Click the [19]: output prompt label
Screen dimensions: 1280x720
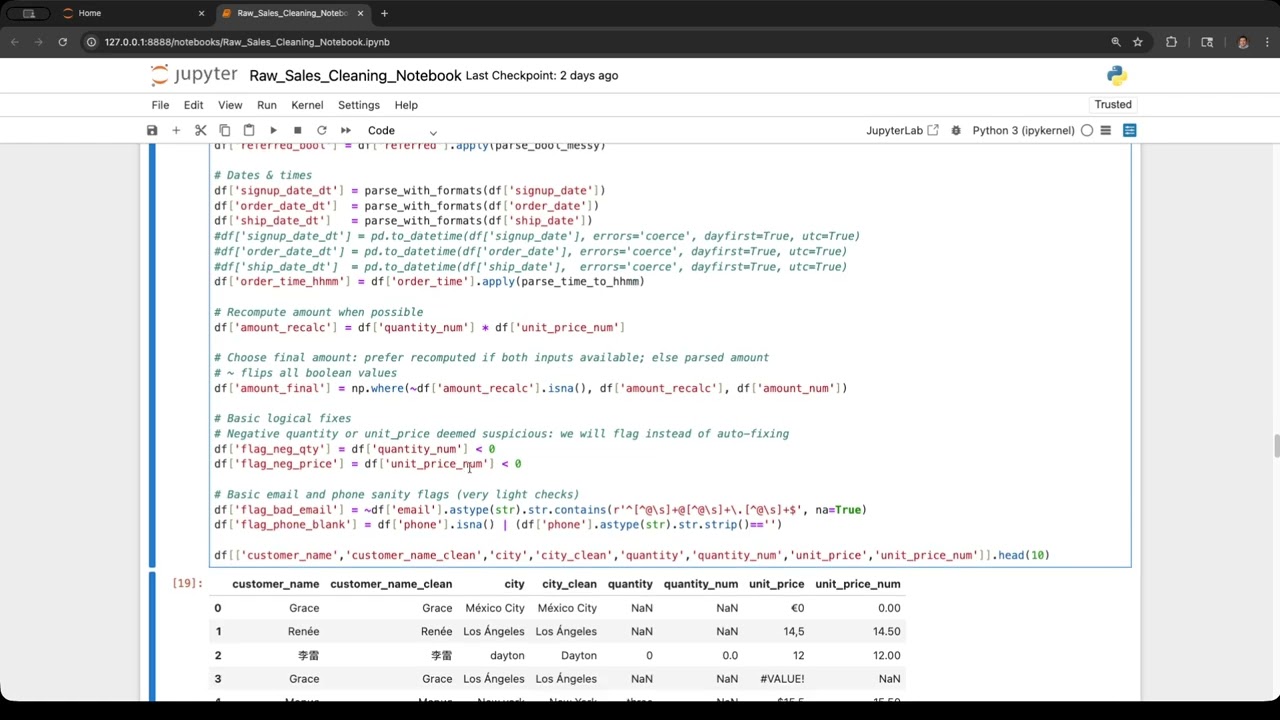(x=187, y=582)
